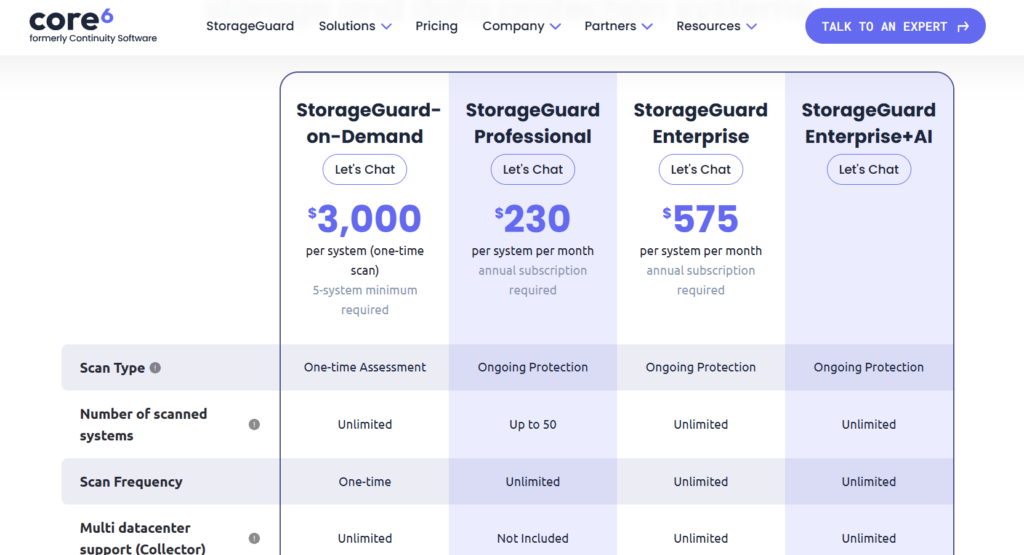This screenshot has width=1024, height=555.
Task: Click 'per system per month' under $575
Action: tap(701, 251)
